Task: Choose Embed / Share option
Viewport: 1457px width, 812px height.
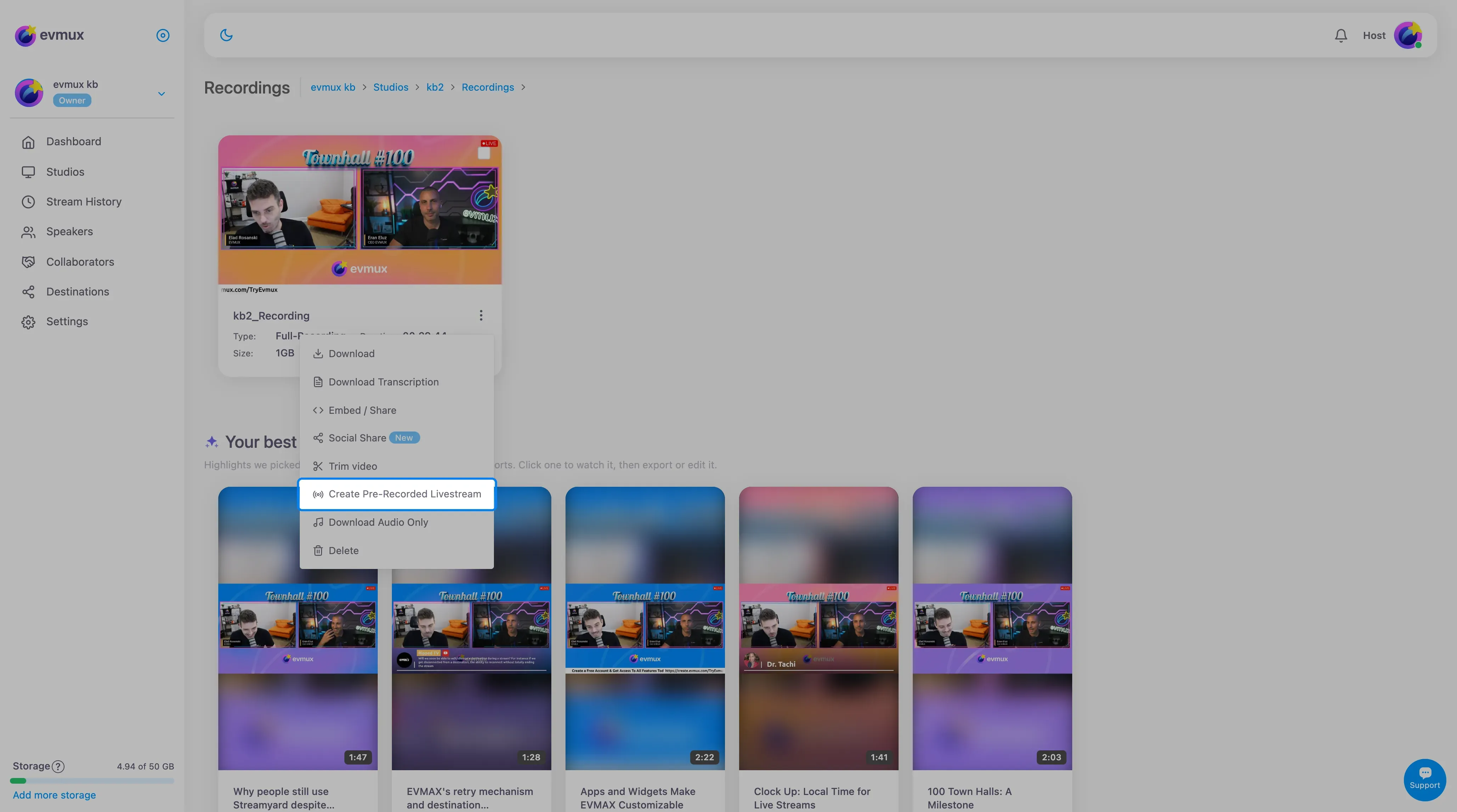Action: point(396,410)
